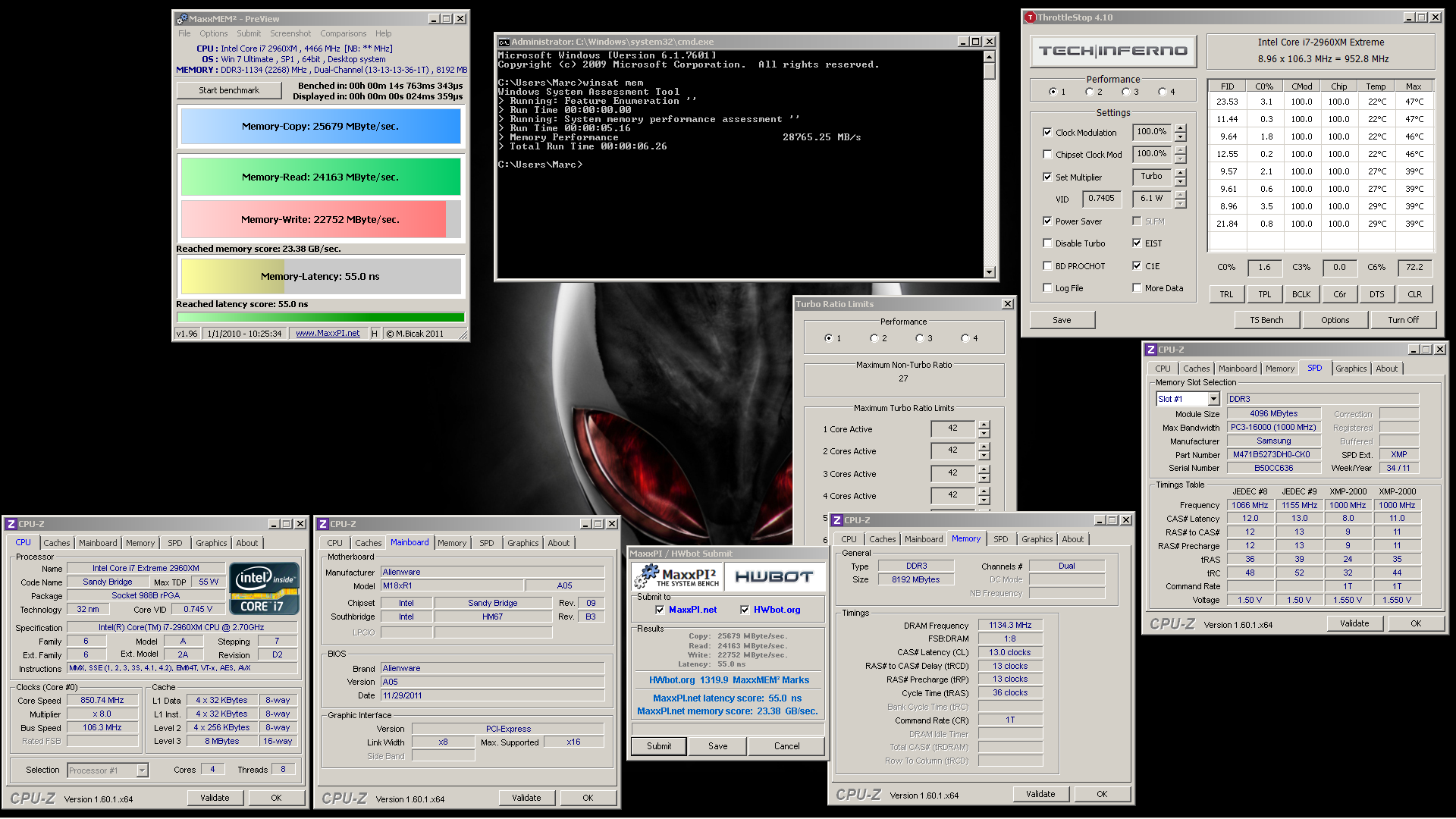Click the H button in MaxxMEM² status bar
Screen dimensions: 1456x819
[375, 333]
